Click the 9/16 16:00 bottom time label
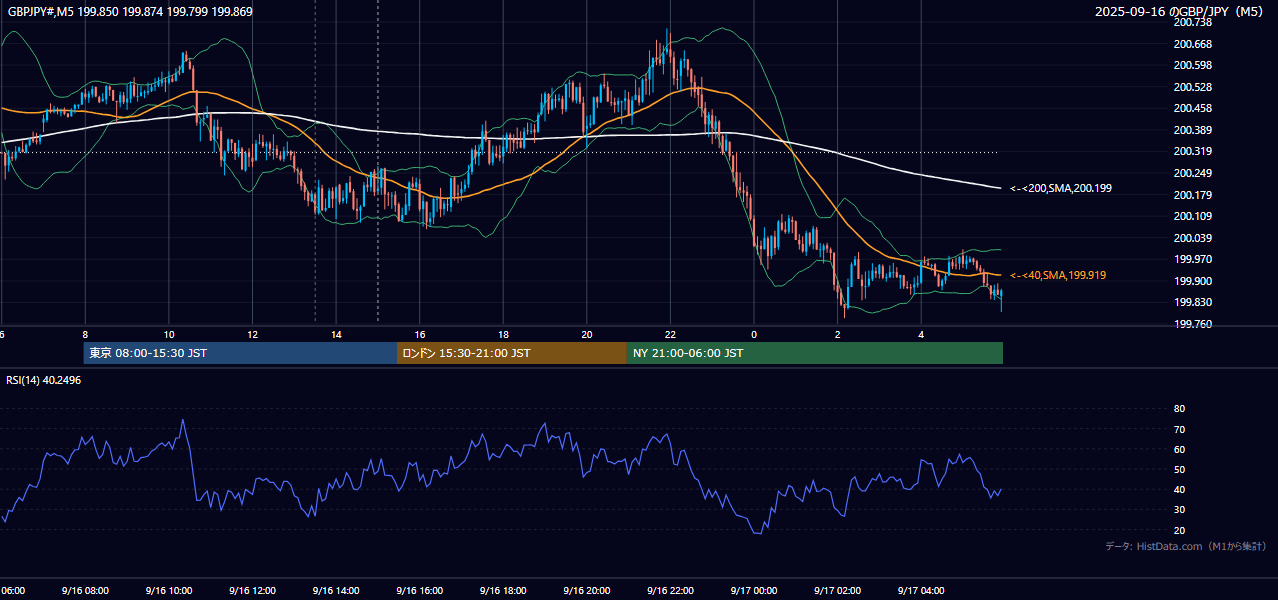Viewport: 1278px width, 600px height. point(420,591)
